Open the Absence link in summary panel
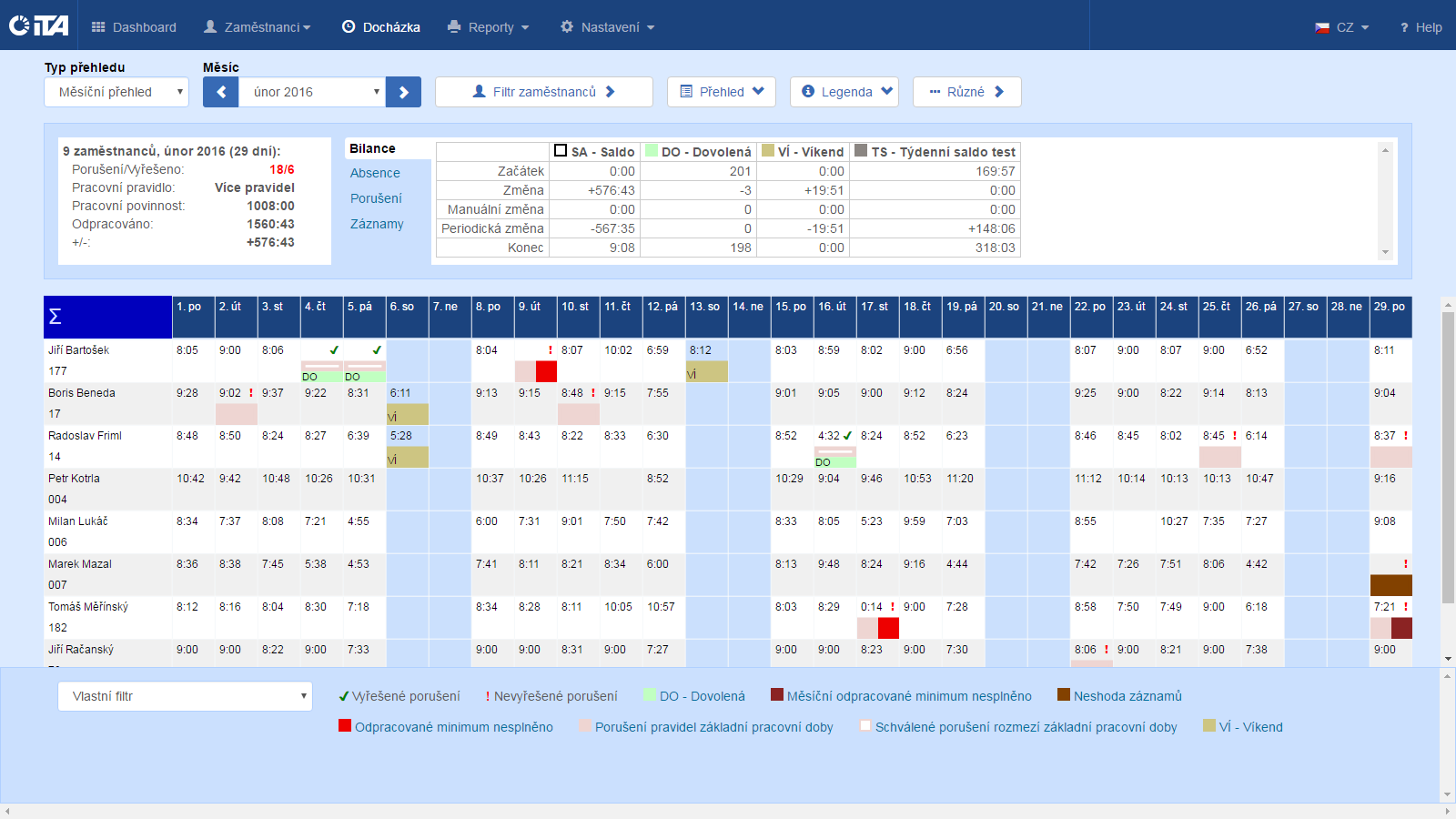Screen dimensions: 1456x819 coord(375,173)
